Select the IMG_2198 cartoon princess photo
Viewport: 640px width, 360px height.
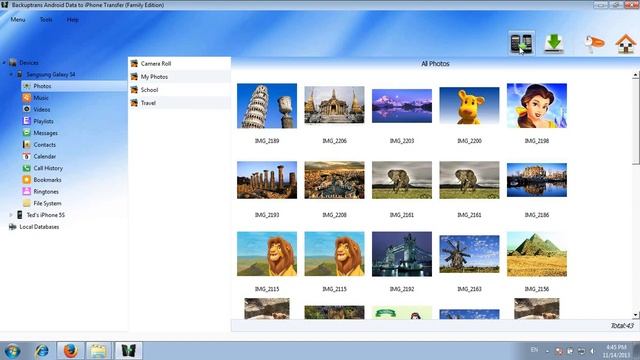tap(537, 106)
